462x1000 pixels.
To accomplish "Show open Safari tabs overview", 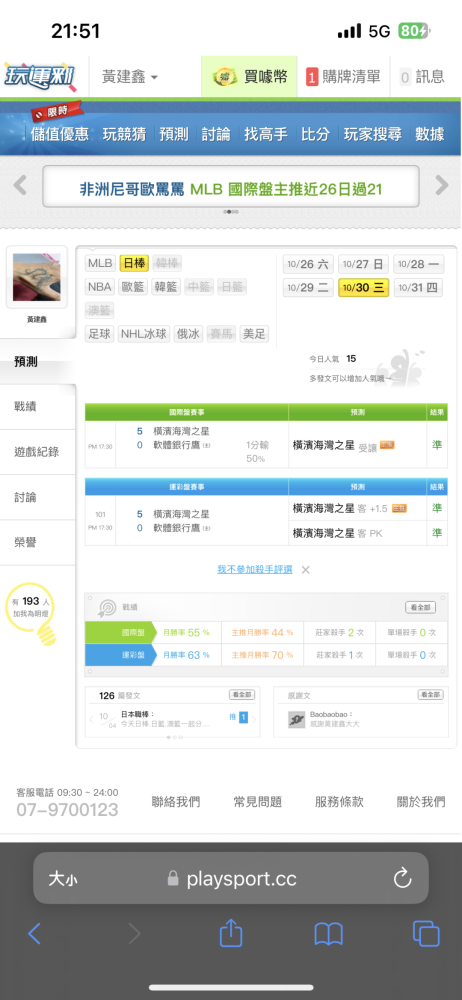I will 426,934.
